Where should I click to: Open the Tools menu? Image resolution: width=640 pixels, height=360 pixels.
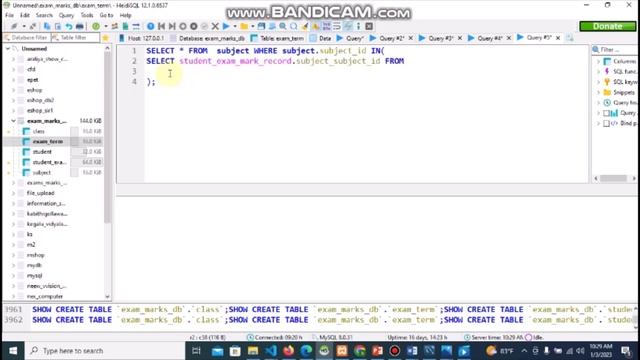87,15
